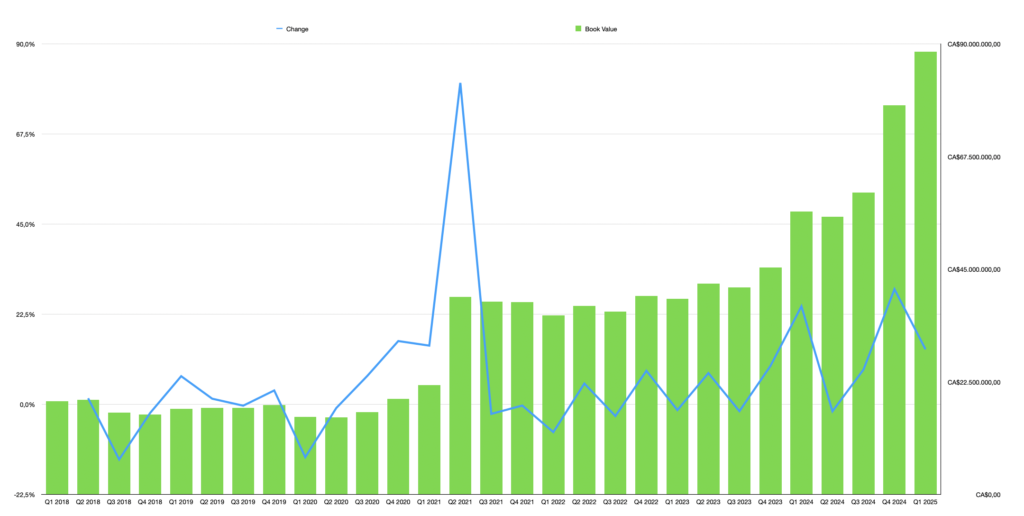
Task: Click the Q4 2023 green bar
Action: (770, 380)
